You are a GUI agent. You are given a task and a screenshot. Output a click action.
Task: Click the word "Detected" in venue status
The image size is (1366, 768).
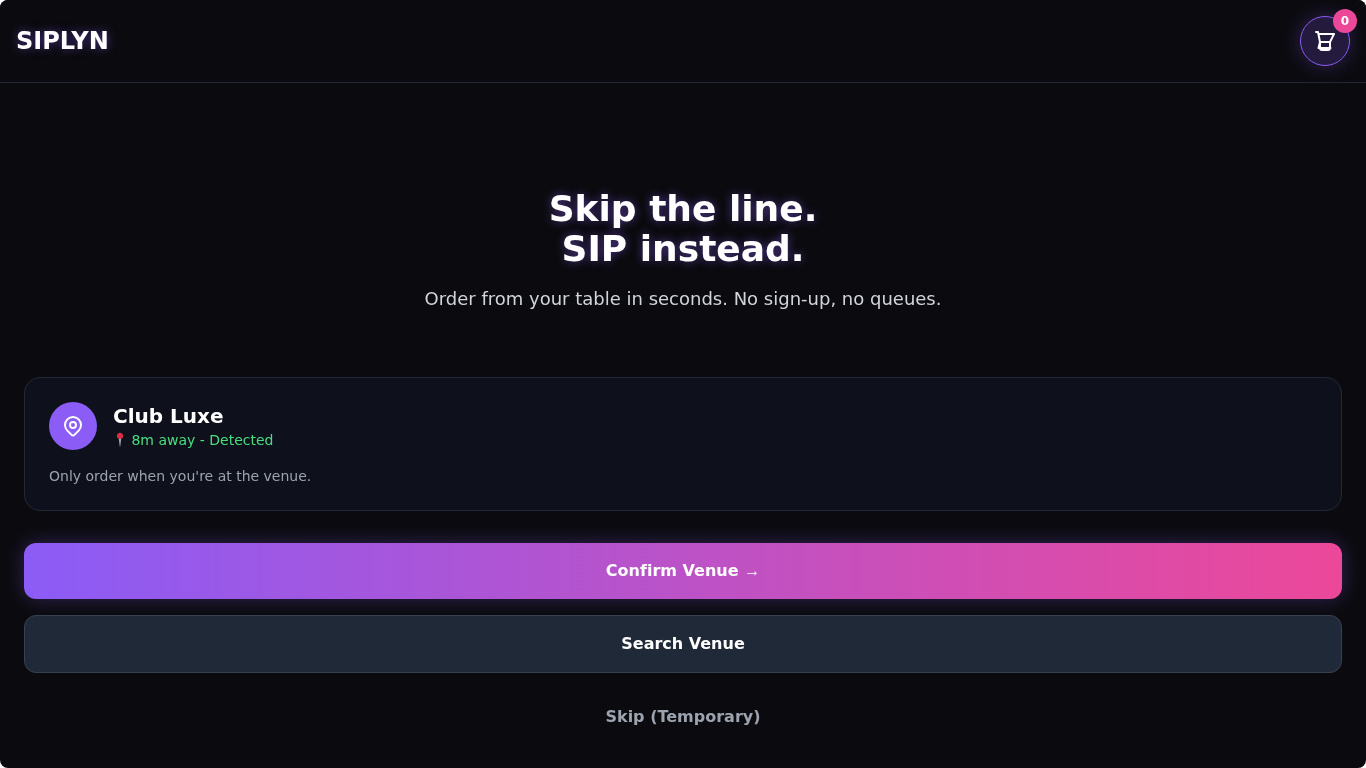(x=241, y=440)
